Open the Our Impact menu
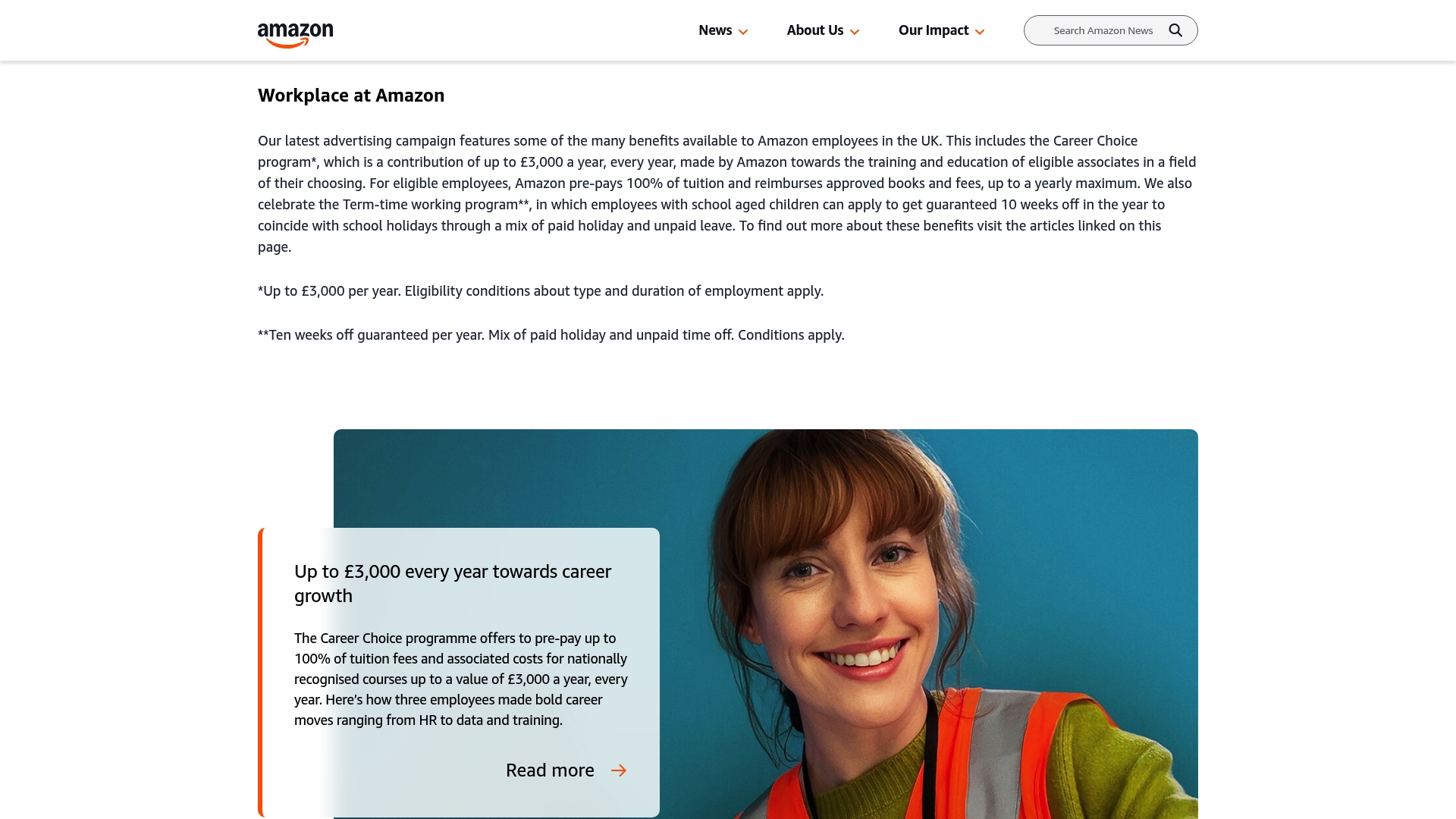The width and height of the screenshot is (1456, 819). tap(934, 30)
